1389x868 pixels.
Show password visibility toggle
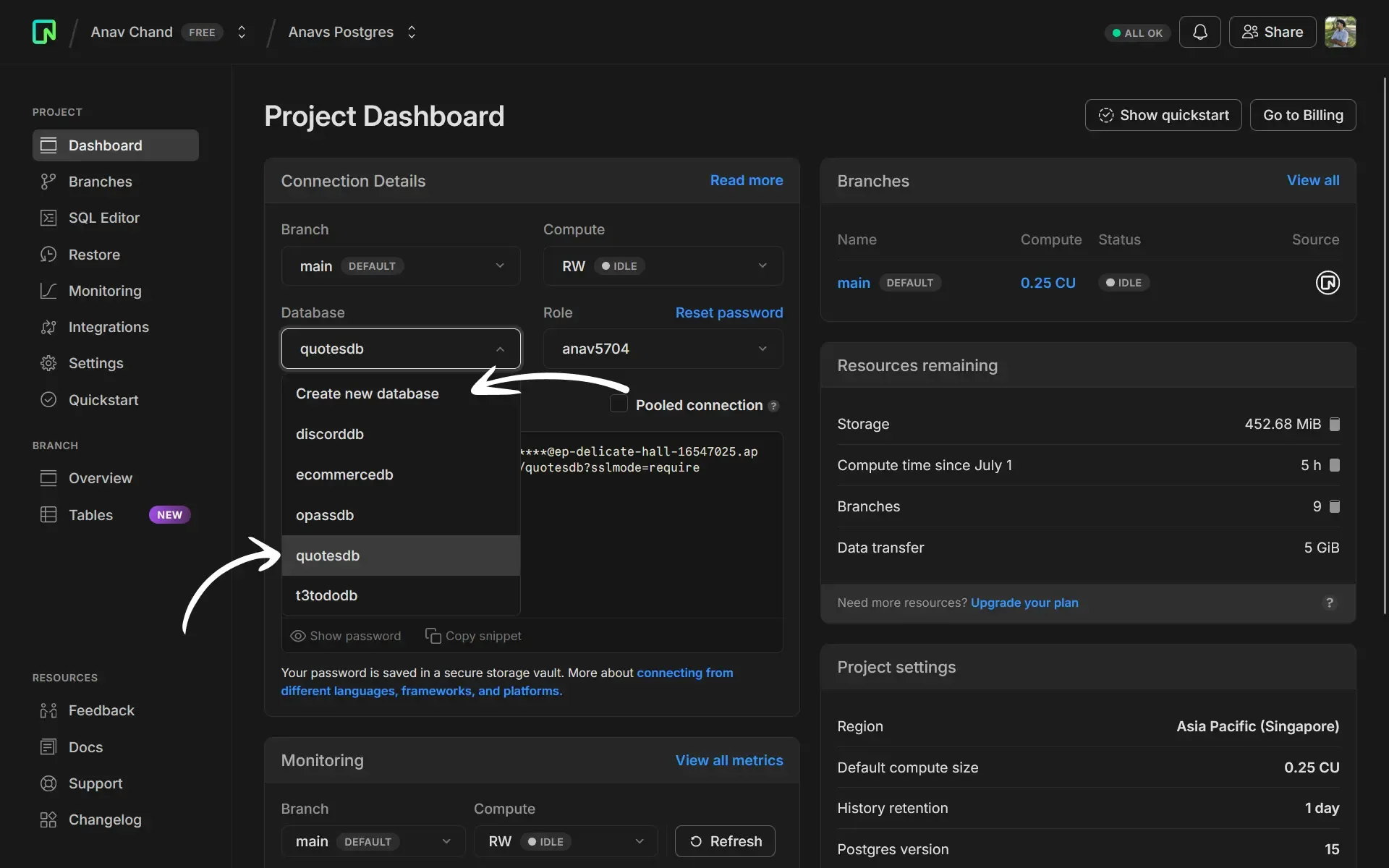(x=346, y=635)
